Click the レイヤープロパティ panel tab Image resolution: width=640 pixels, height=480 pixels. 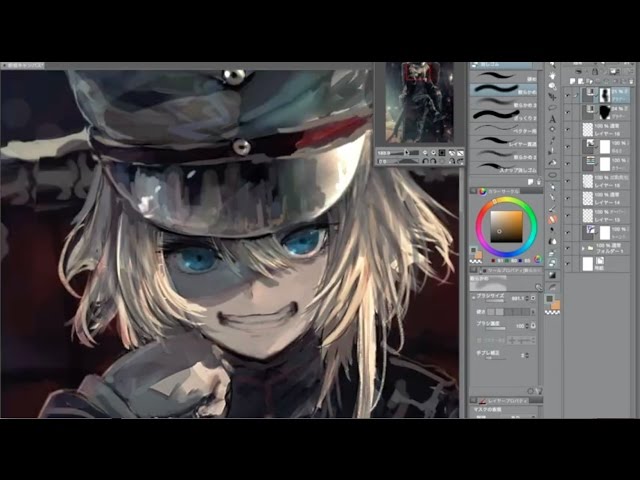[x=504, y=400]
